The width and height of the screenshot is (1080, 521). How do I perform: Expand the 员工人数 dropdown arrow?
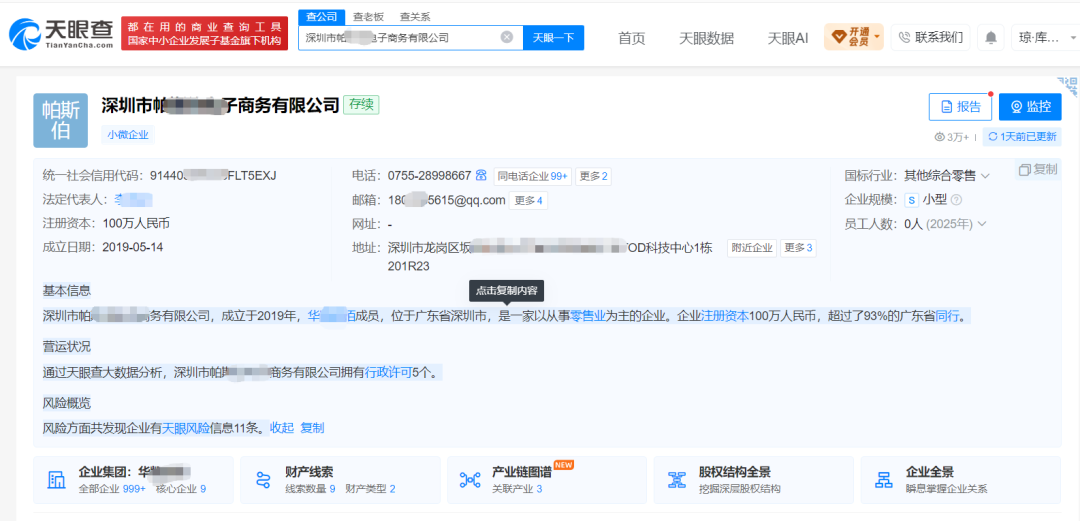[x=982, y=224]
